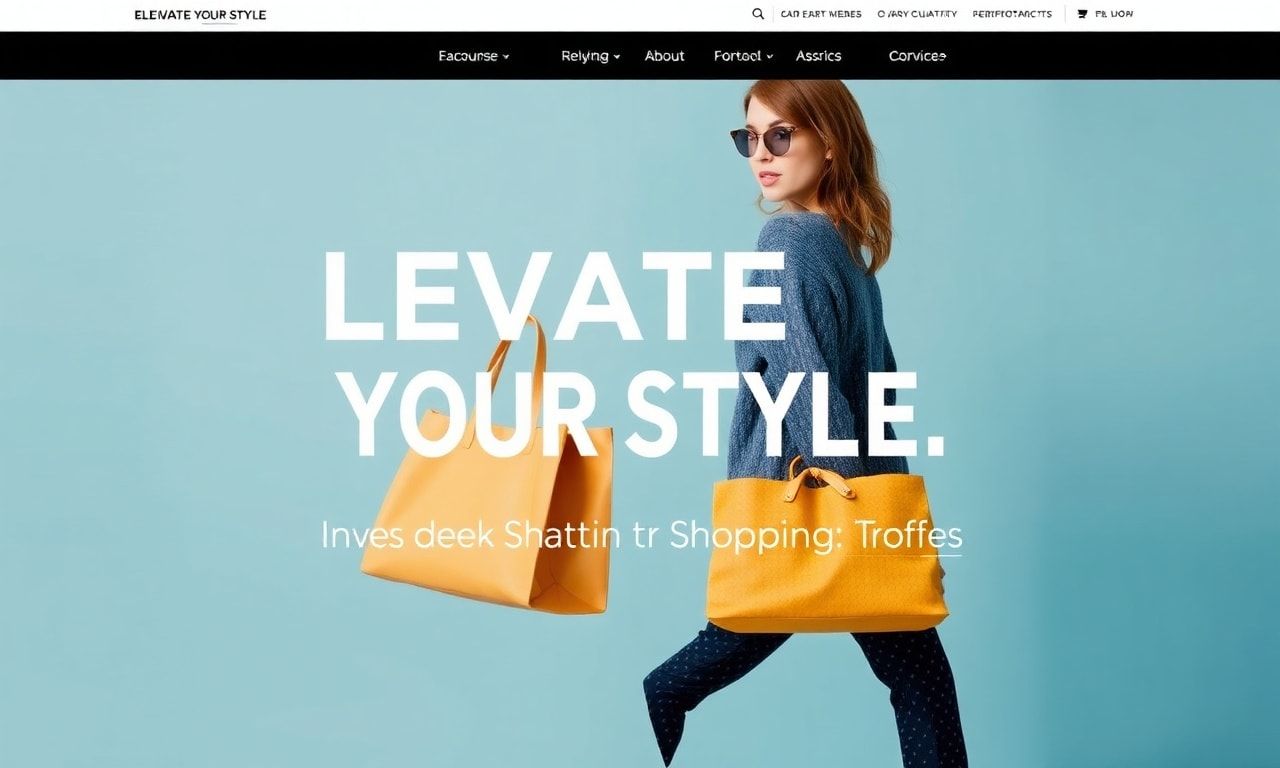Select the Assrics navigation item
Screen dimensions: 1280x768
pos(819,56)
